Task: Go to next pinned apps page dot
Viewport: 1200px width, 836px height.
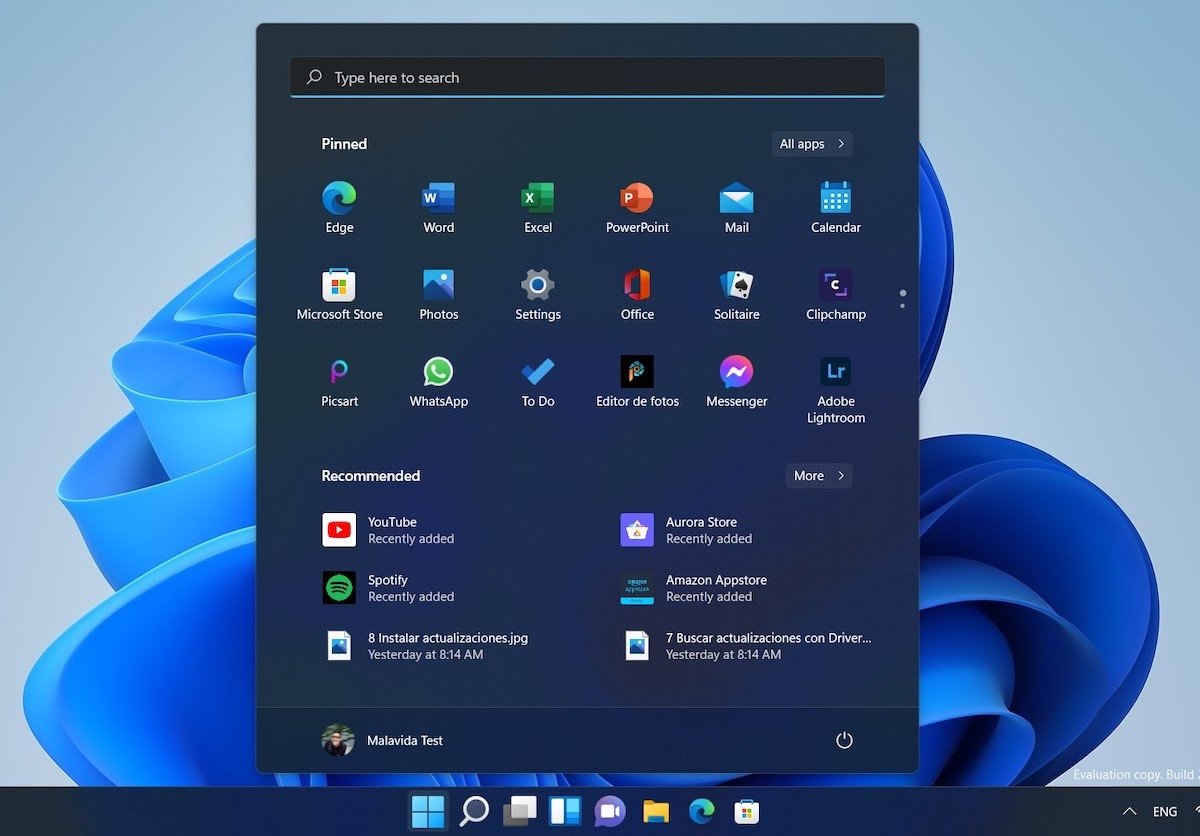Action: (903, 305)
